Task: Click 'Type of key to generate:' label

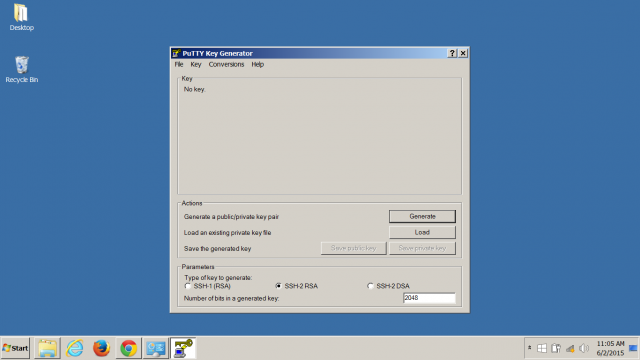Action: coord(218,278)
